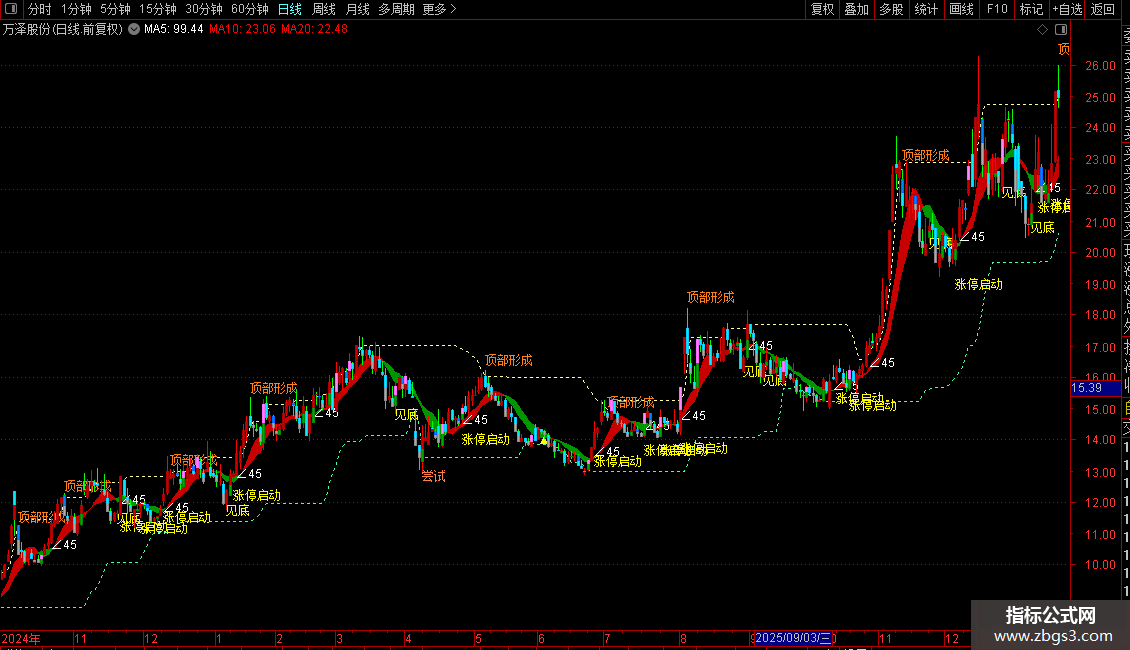
Task: Activate the 画线 drawing tools
Action: click(x=961, y=9)
